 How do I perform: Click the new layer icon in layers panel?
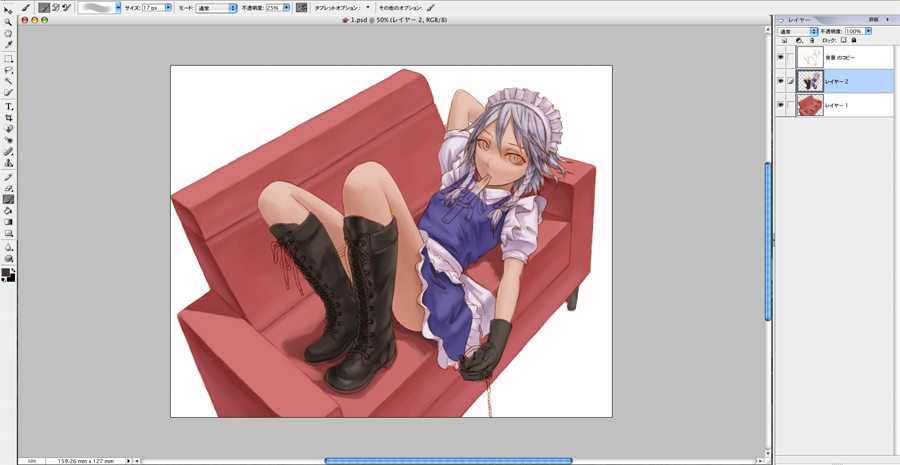784,40
